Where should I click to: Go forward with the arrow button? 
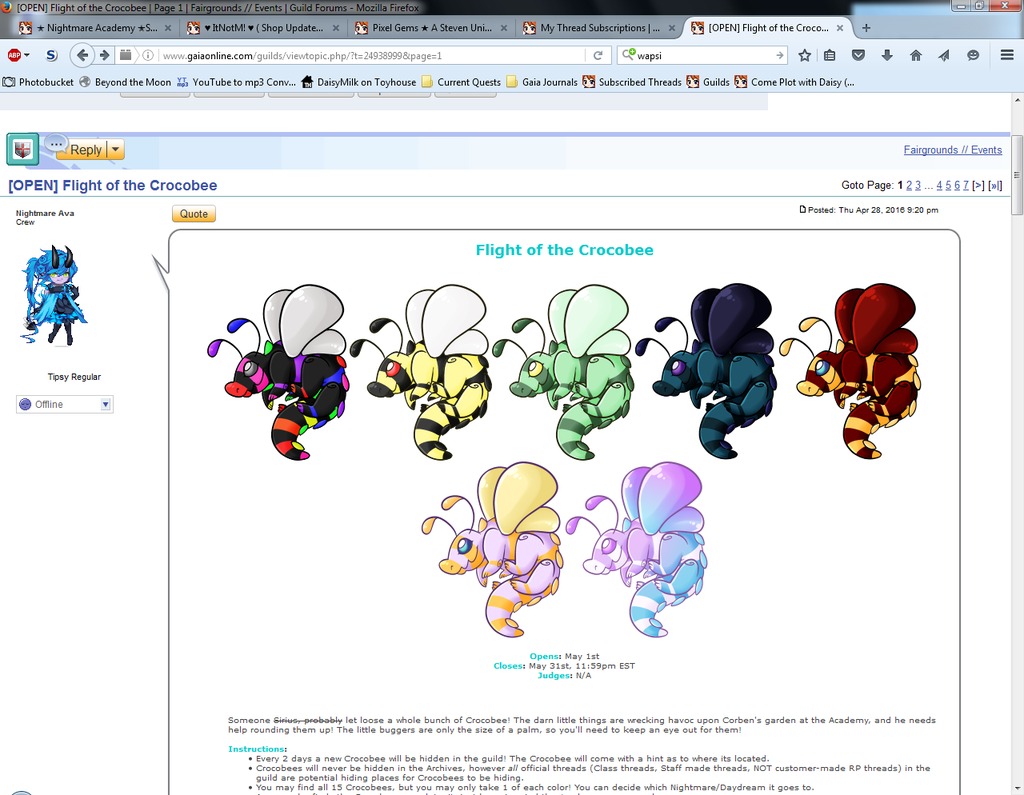(x=104, y=56)
